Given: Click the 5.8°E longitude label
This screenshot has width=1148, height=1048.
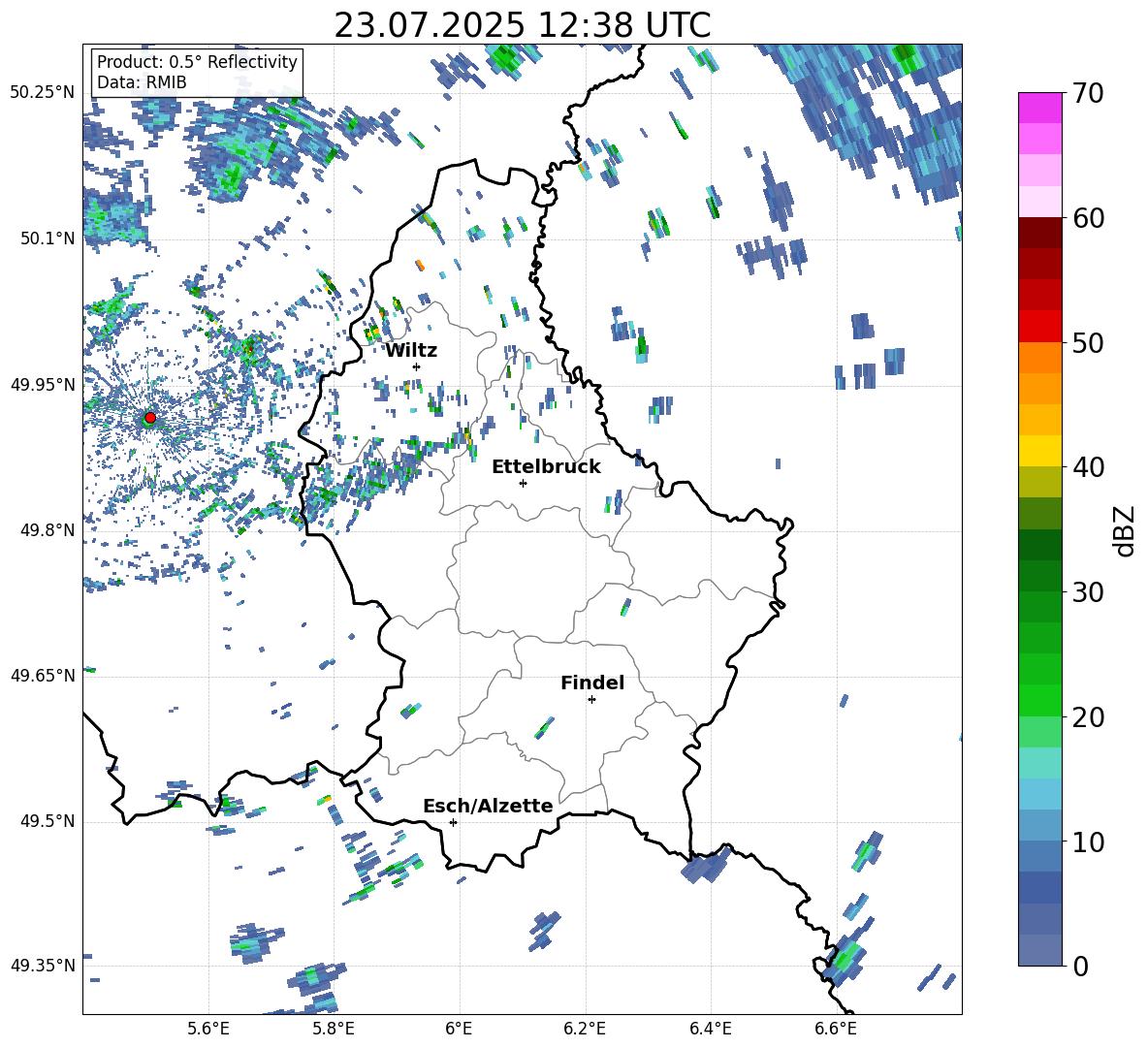Looking at the screenshot, I should pos(334,1029).
